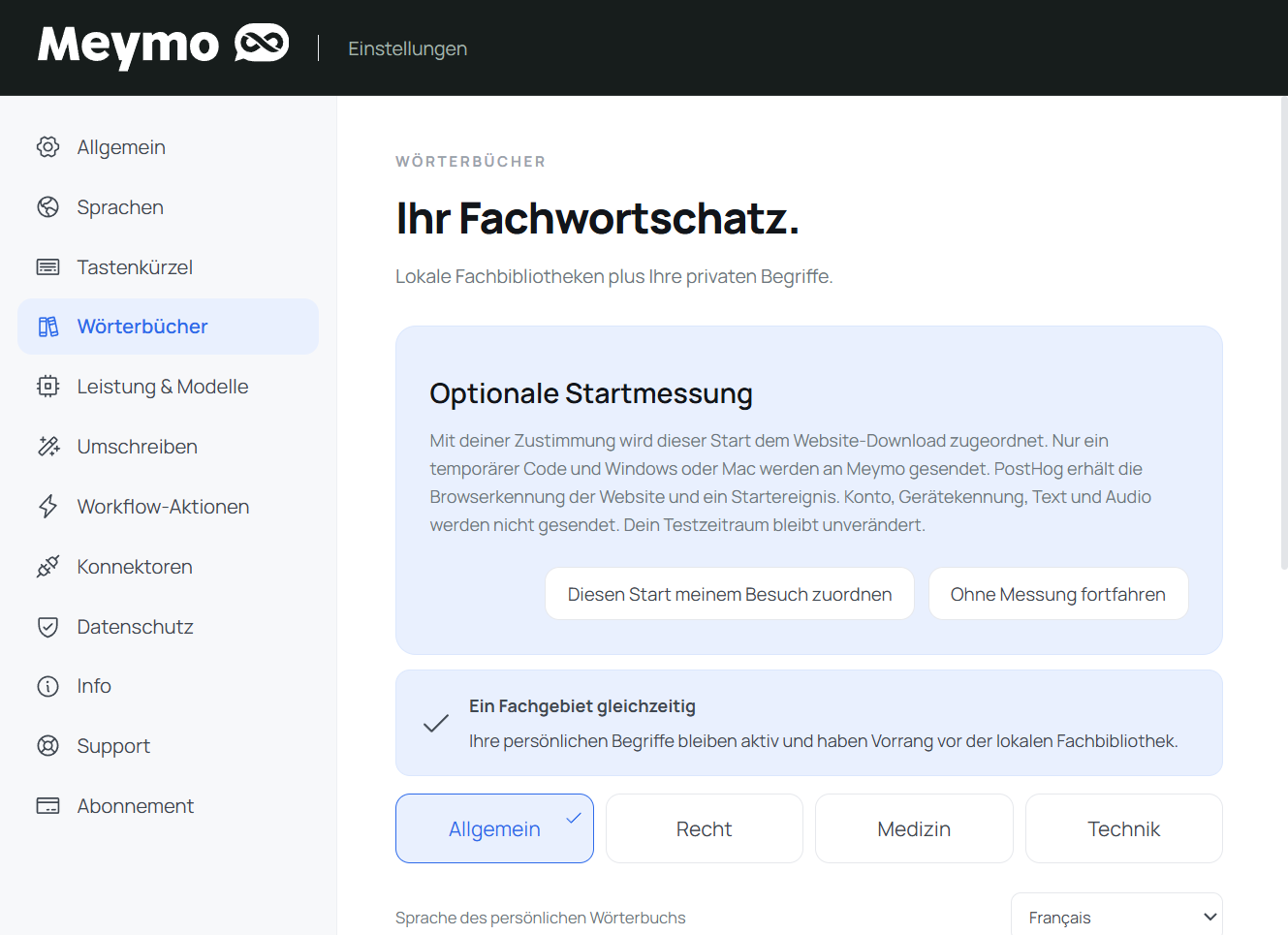The image size is (1288, 935).
Task: Go to Sprachen settings
Action: point(168,207)
